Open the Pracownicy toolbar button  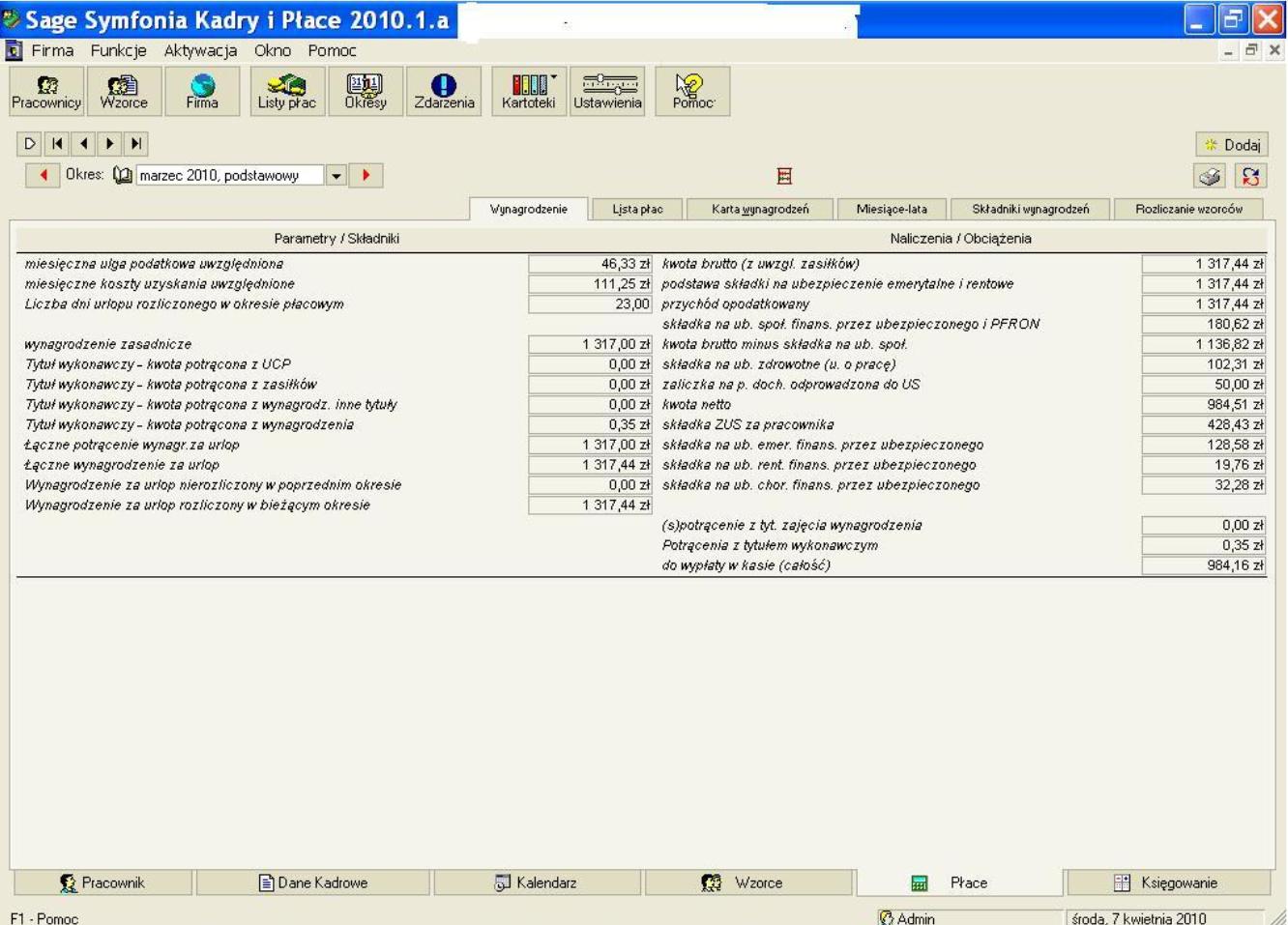click(46, 92)
